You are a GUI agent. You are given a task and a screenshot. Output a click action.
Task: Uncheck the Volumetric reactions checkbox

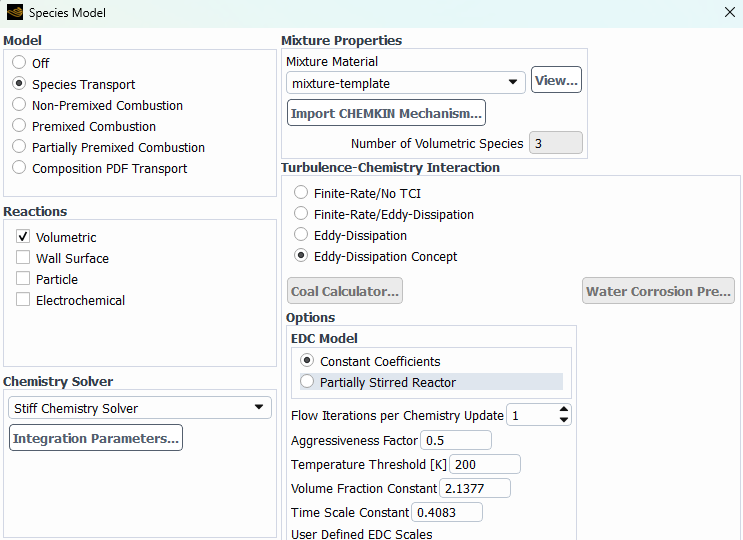click(x=23, y=237)
